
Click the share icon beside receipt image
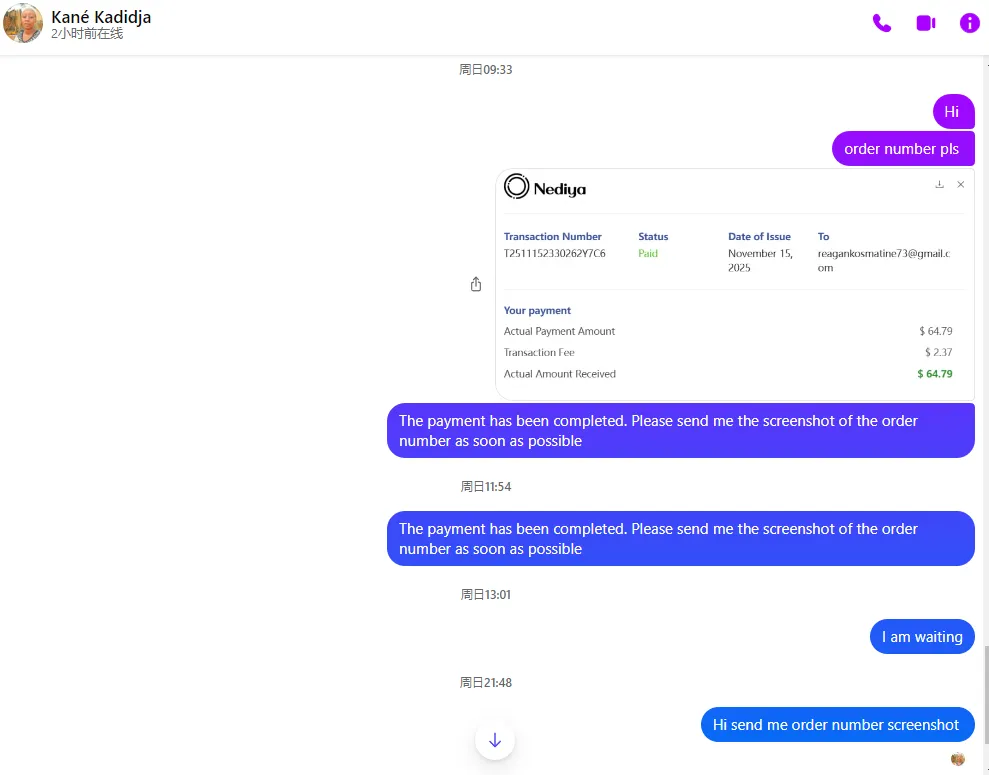pos(476,284)
